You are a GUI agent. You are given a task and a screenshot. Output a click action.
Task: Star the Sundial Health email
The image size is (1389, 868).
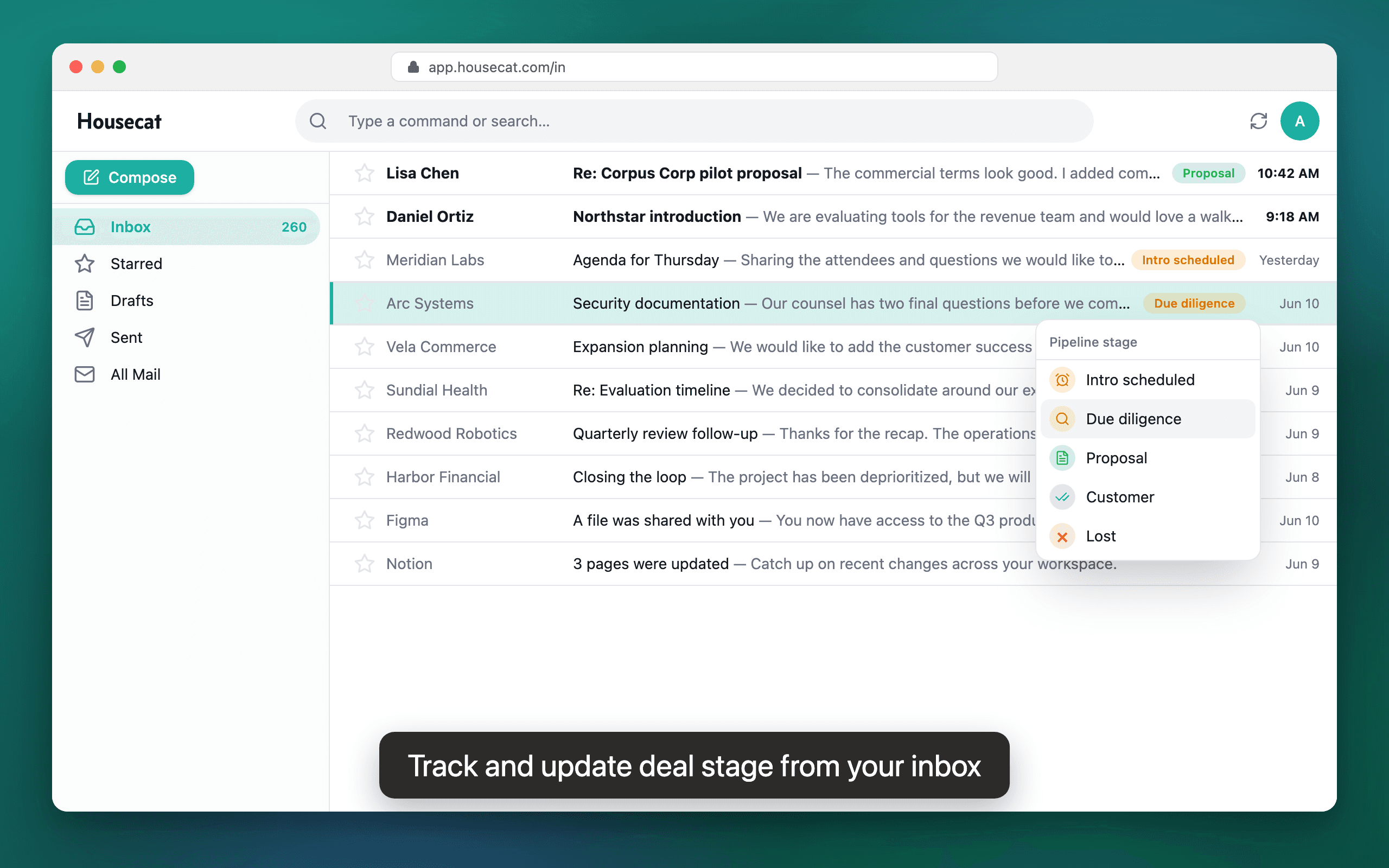tap(365, 391)
